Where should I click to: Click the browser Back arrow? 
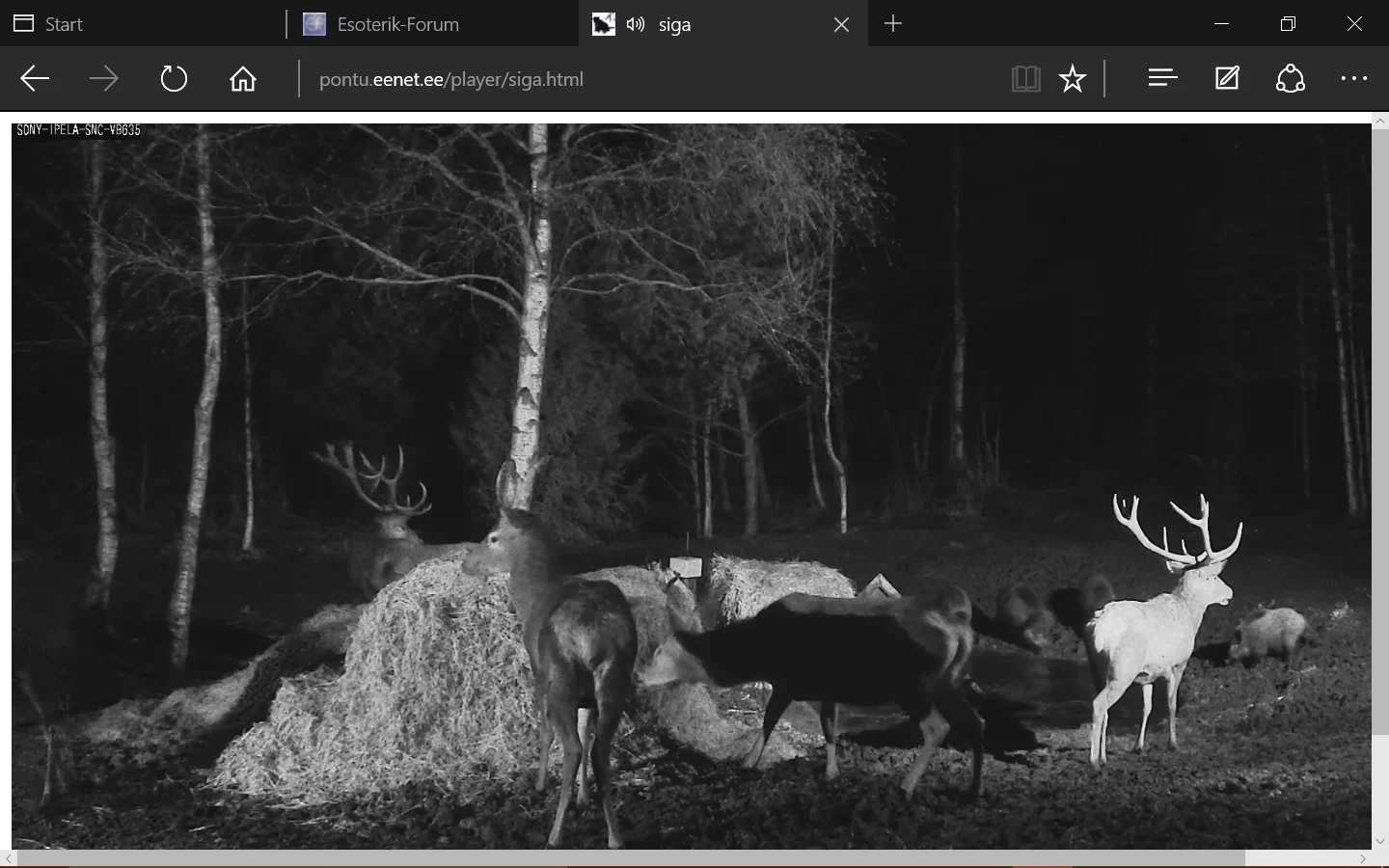[35, 79]
